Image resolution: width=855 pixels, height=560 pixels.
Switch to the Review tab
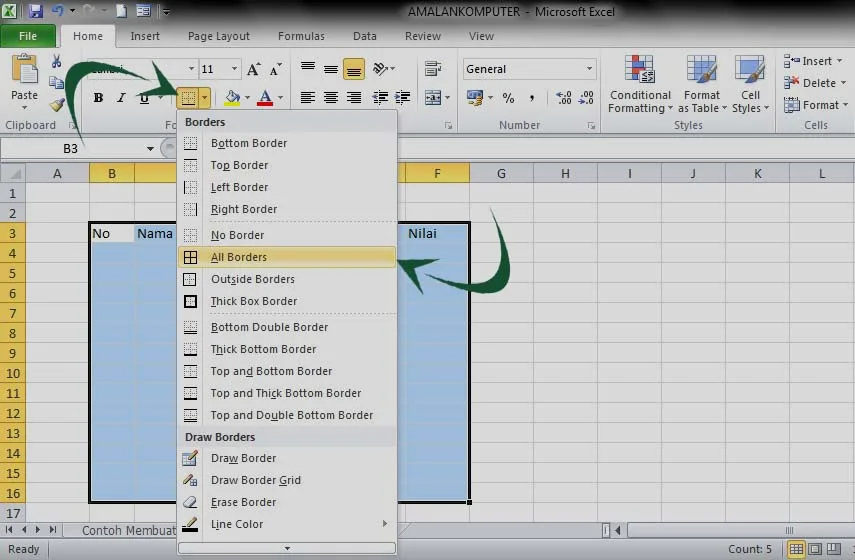[x=423, y=36]
